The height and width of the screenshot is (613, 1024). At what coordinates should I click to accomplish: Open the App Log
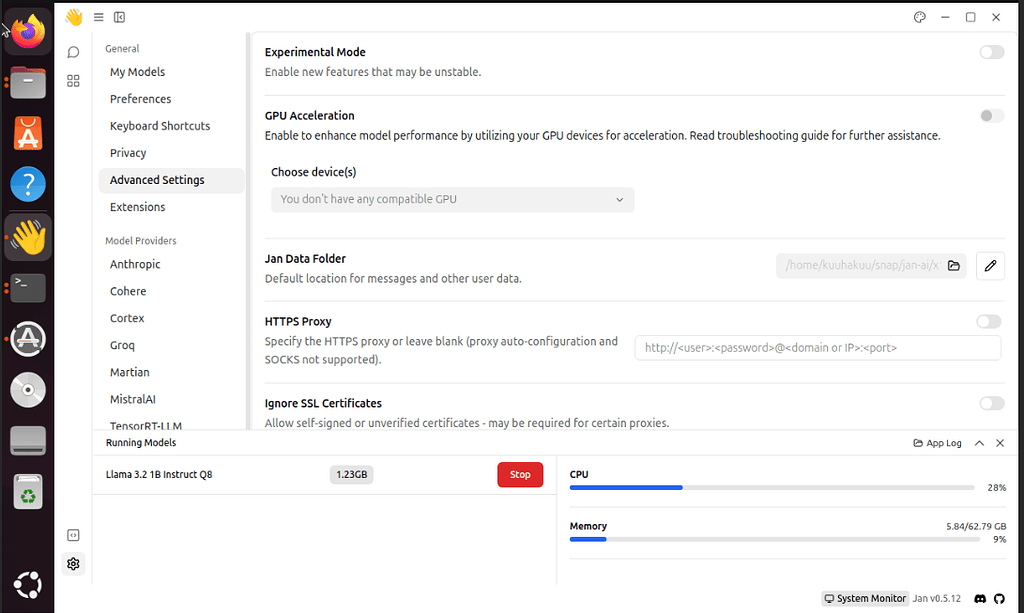[x=937, y=443]
